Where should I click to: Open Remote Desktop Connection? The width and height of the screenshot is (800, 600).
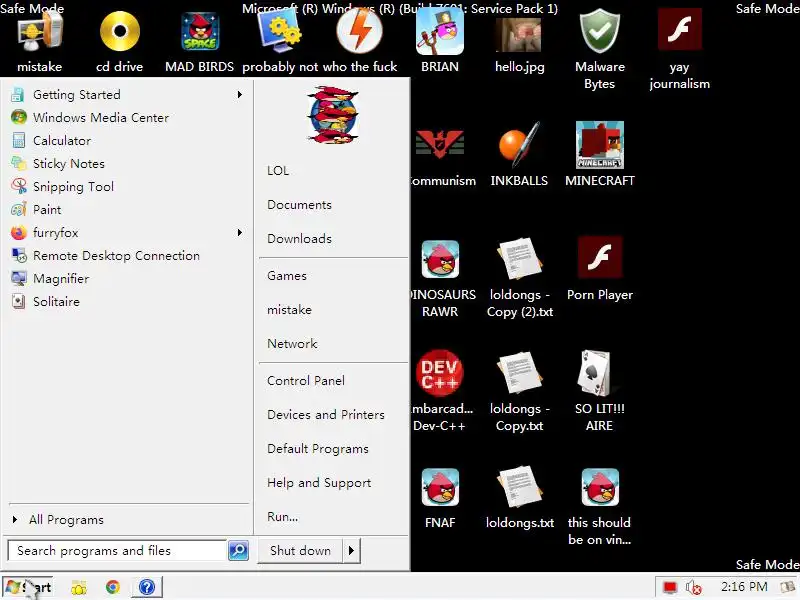pos(127,256)
